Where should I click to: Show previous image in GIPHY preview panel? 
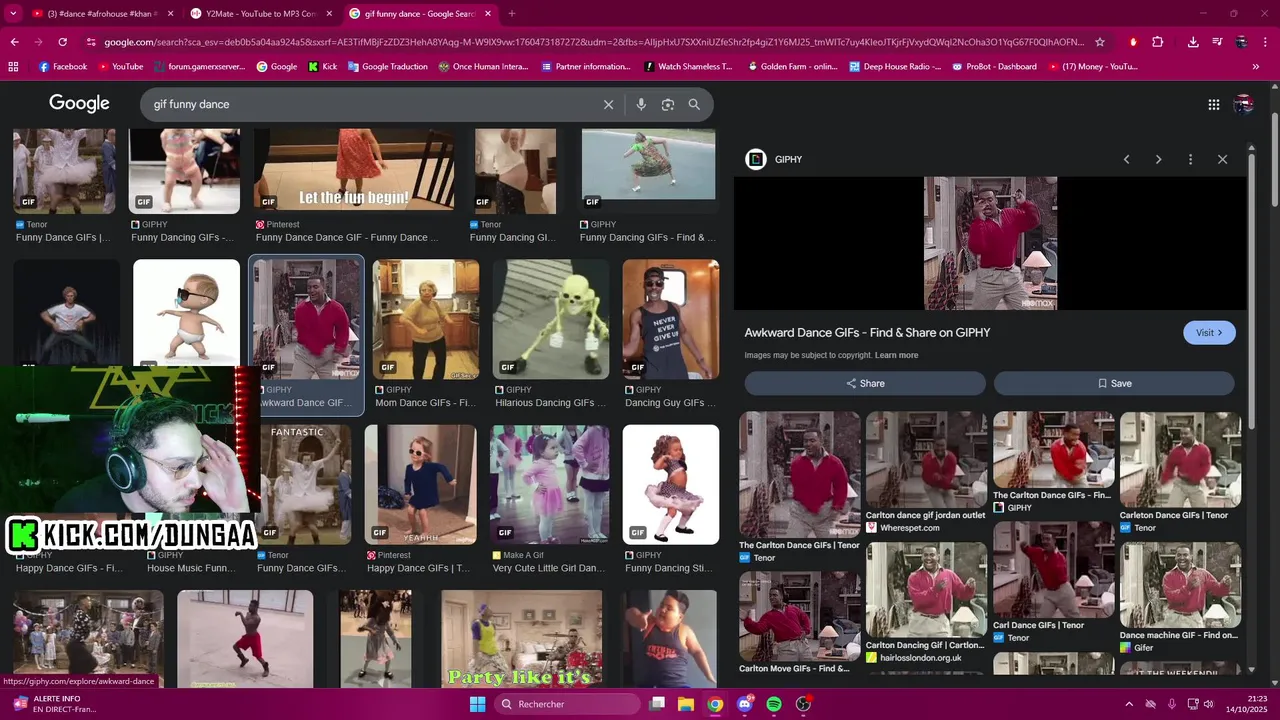click(x=1126, y=159)
